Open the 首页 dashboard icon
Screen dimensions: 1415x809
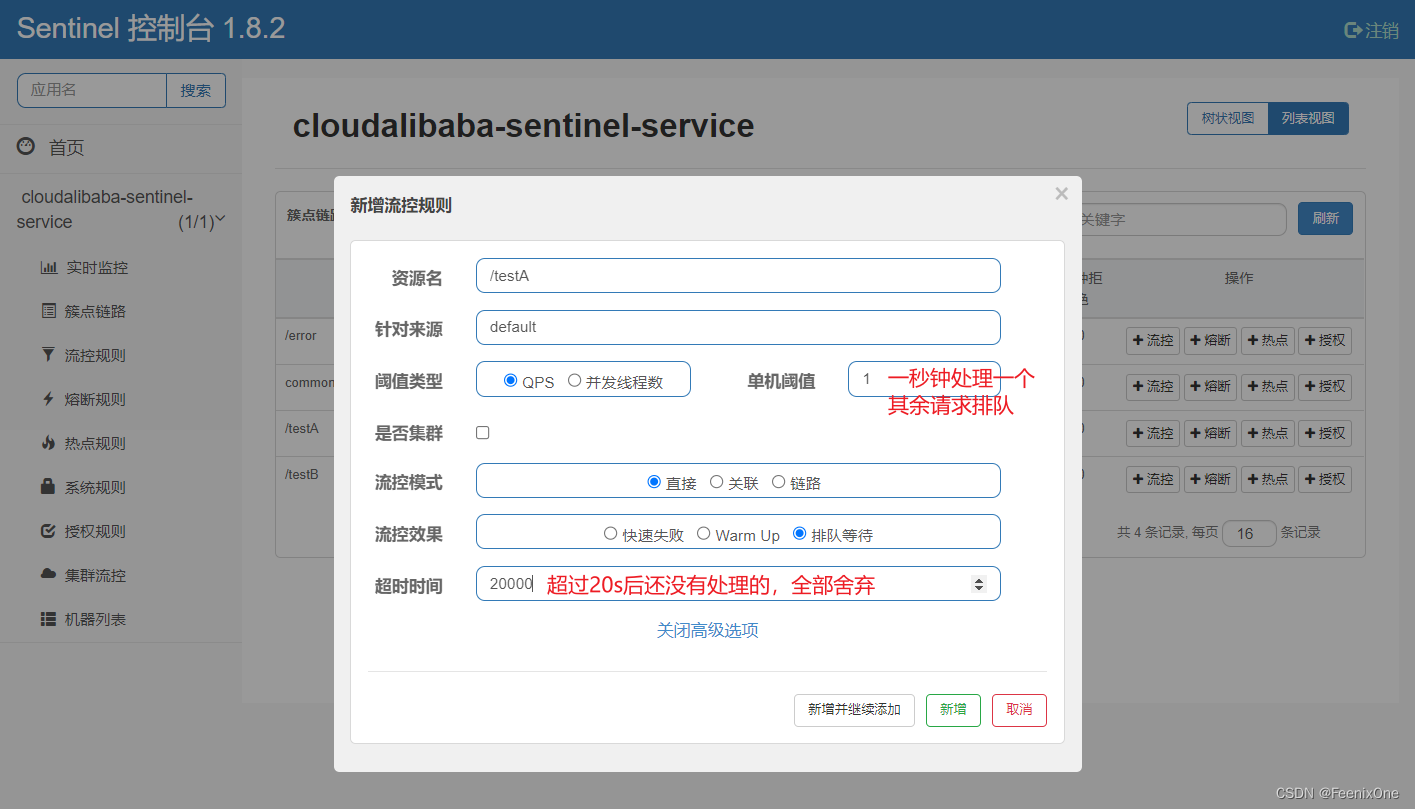tap(26, 147)
